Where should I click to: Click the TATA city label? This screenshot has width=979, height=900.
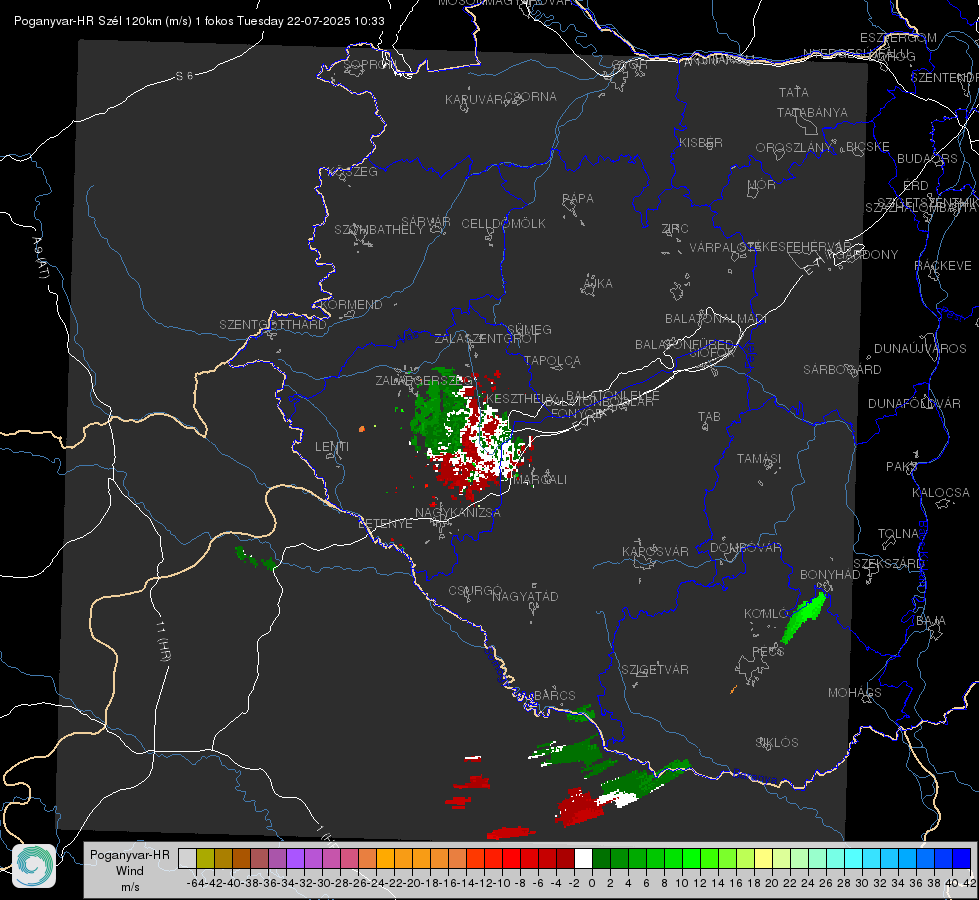point(794,92)
